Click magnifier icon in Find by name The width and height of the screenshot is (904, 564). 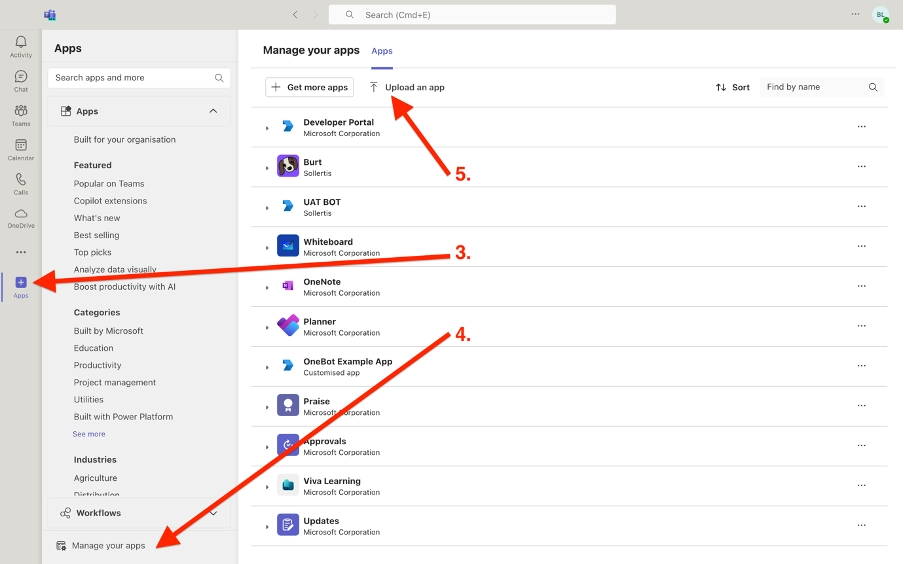[x=873, y=87]
